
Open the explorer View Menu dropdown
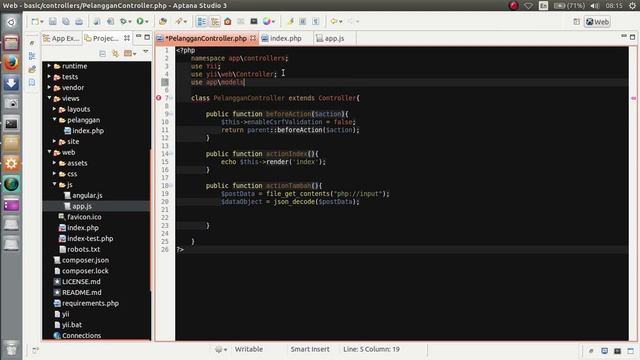coord(146,52)
